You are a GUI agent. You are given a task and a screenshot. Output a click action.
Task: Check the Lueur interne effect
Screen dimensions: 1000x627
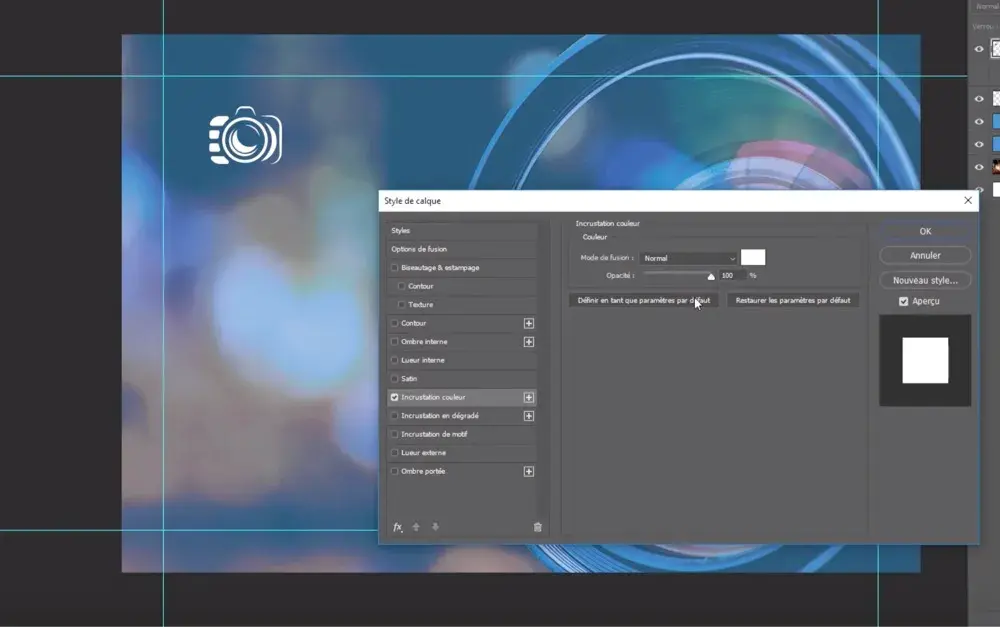394,360
